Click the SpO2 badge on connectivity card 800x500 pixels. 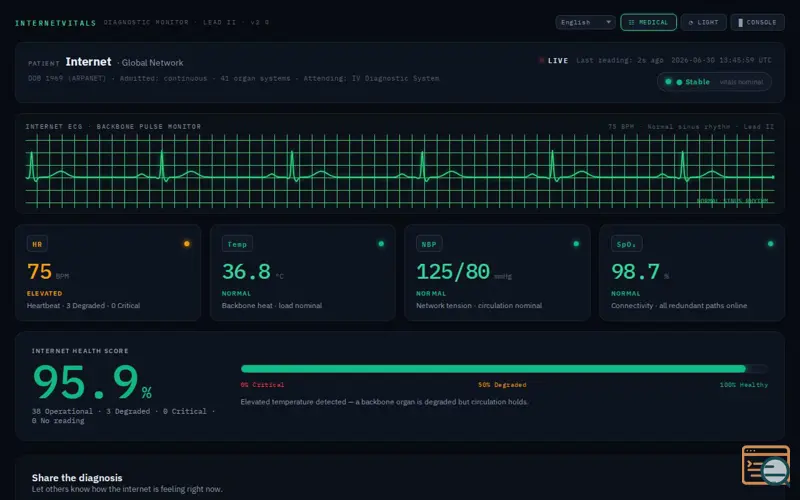point(626,244)
